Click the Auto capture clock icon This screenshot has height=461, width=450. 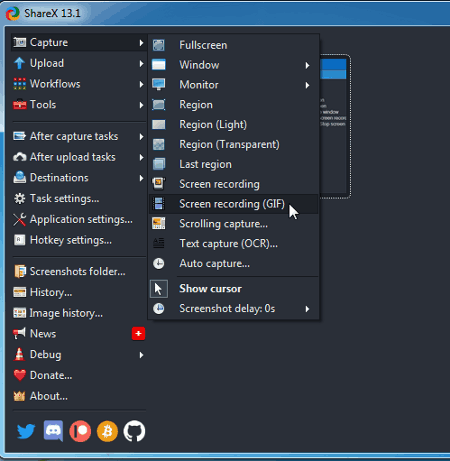[159, 263]
